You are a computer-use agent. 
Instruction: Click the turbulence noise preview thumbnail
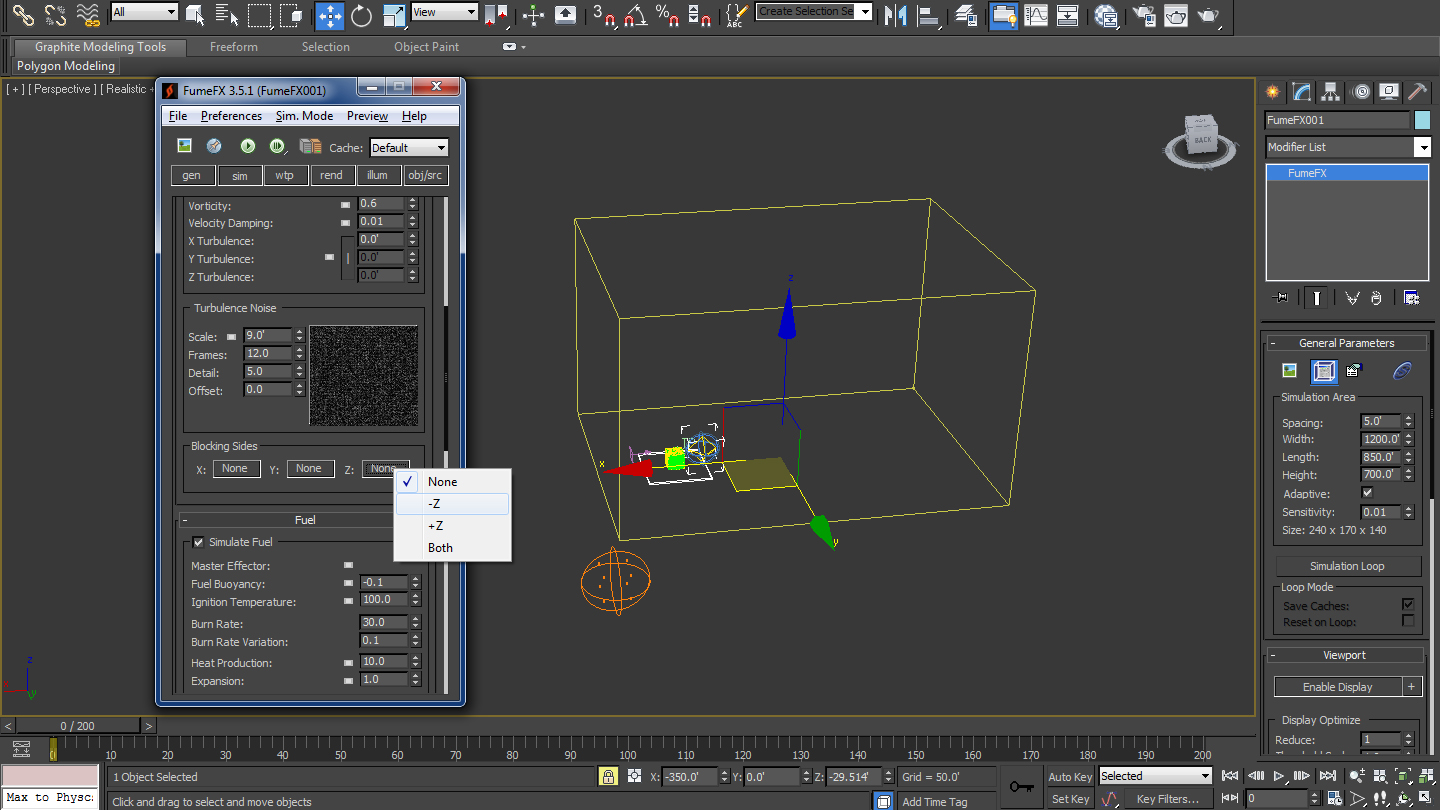(364, 376)
